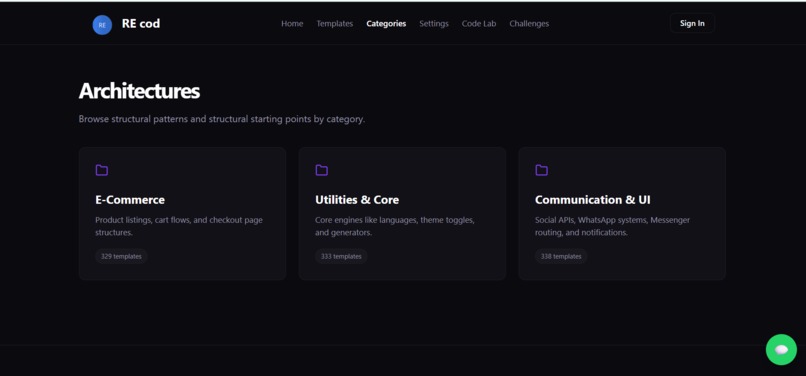Click the 333 templates badge
Screen dimensions: 806x376
tap(341, 256)
